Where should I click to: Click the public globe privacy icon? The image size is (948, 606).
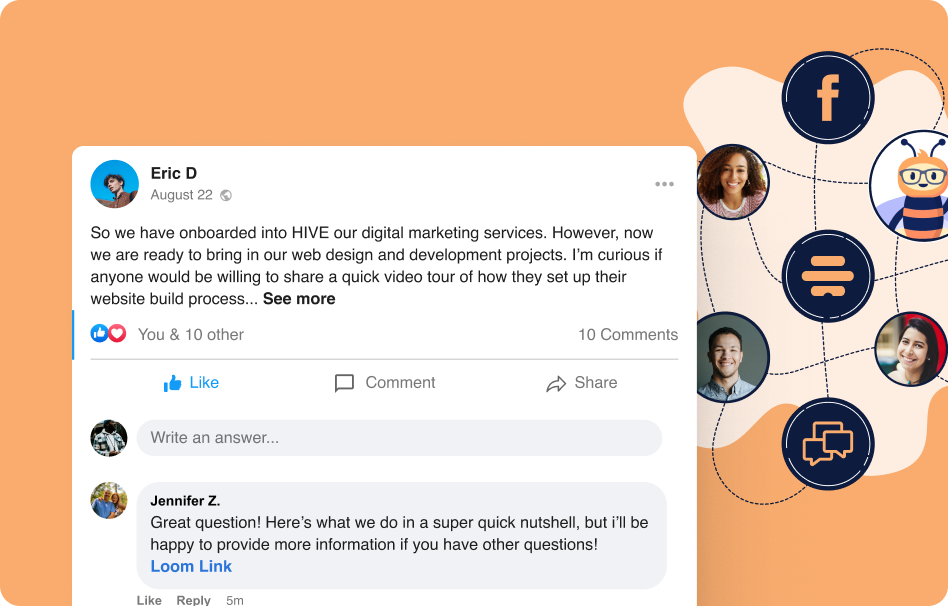click(226, 195)
